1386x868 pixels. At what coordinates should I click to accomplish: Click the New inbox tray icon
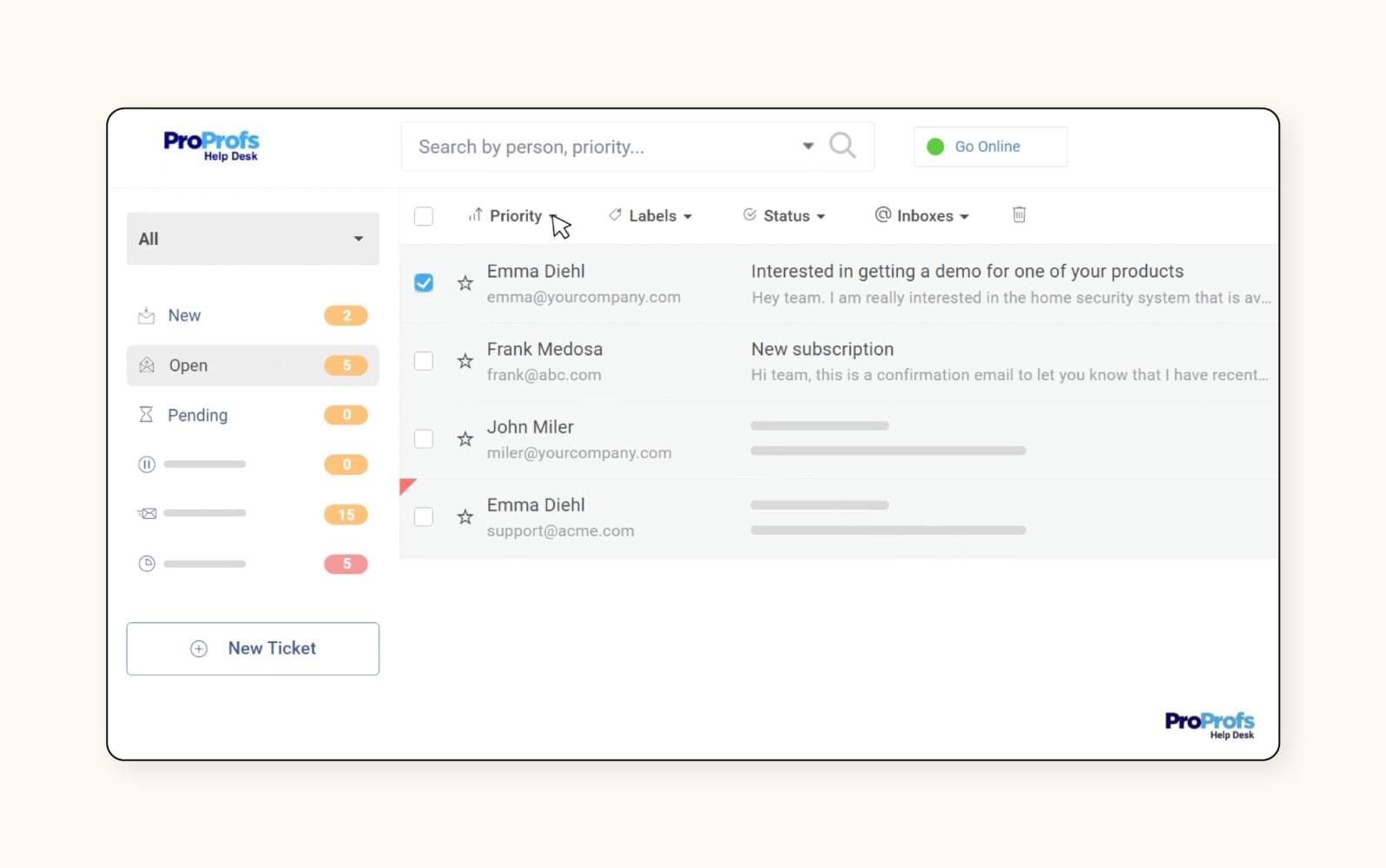[x=147, y=316]
